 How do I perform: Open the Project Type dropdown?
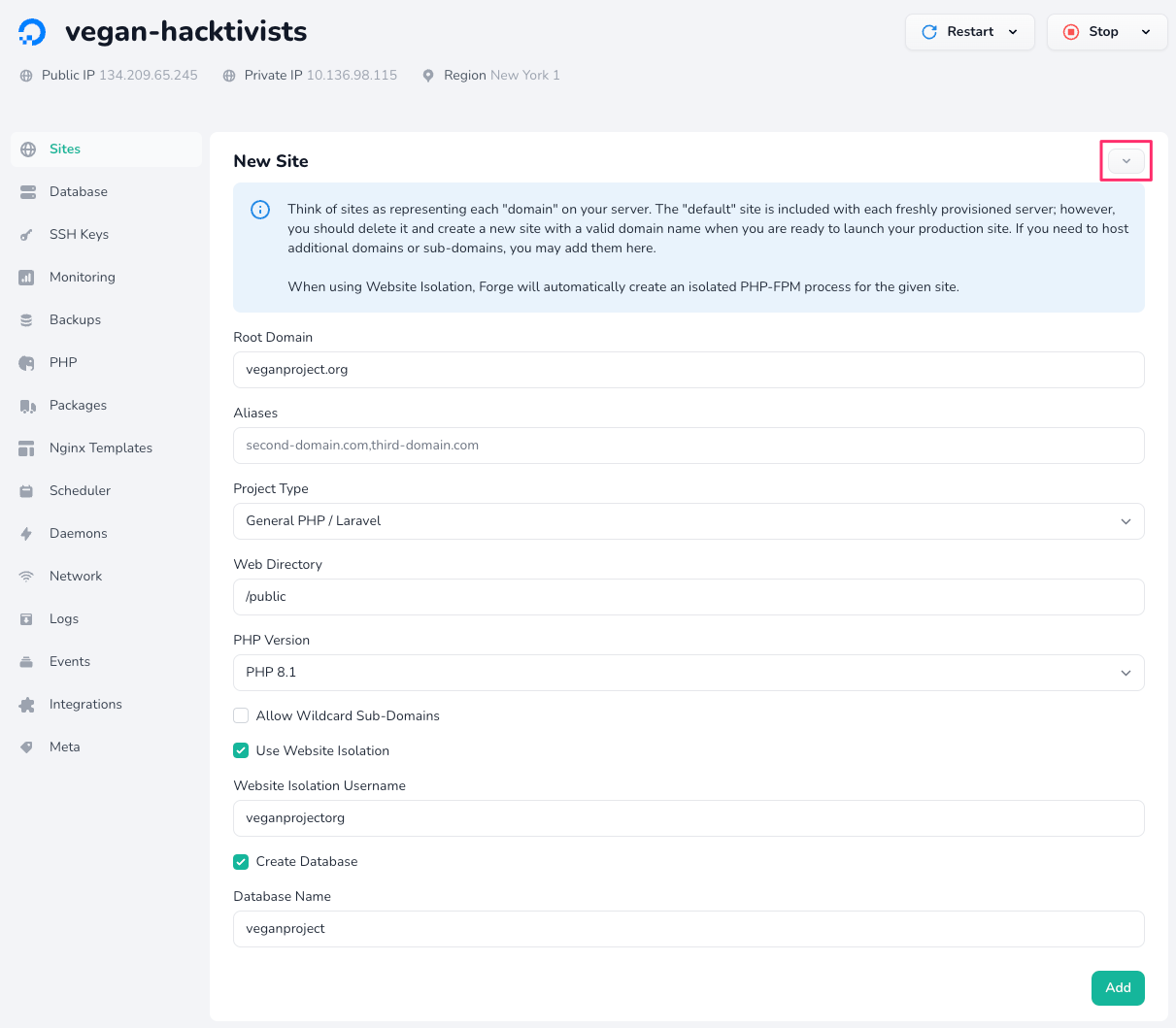688,521
